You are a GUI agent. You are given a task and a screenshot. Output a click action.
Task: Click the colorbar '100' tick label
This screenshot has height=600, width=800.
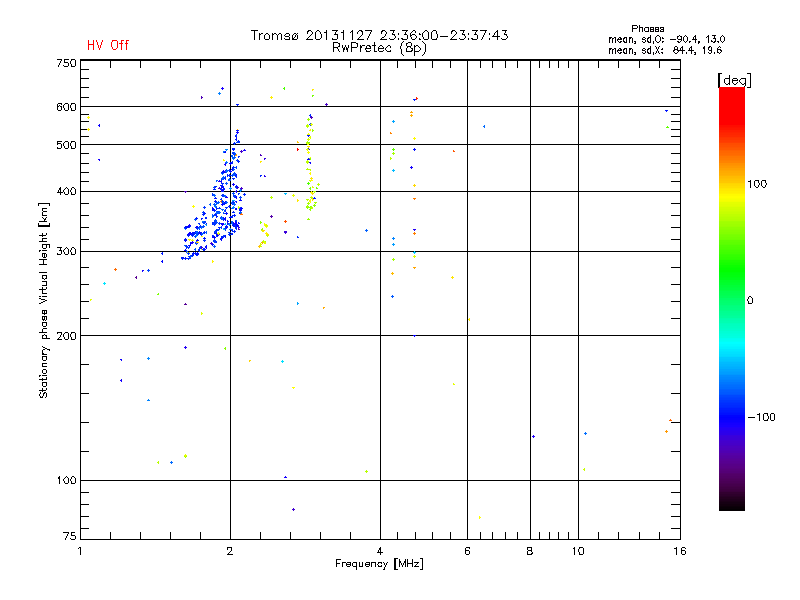pos(757,184)
